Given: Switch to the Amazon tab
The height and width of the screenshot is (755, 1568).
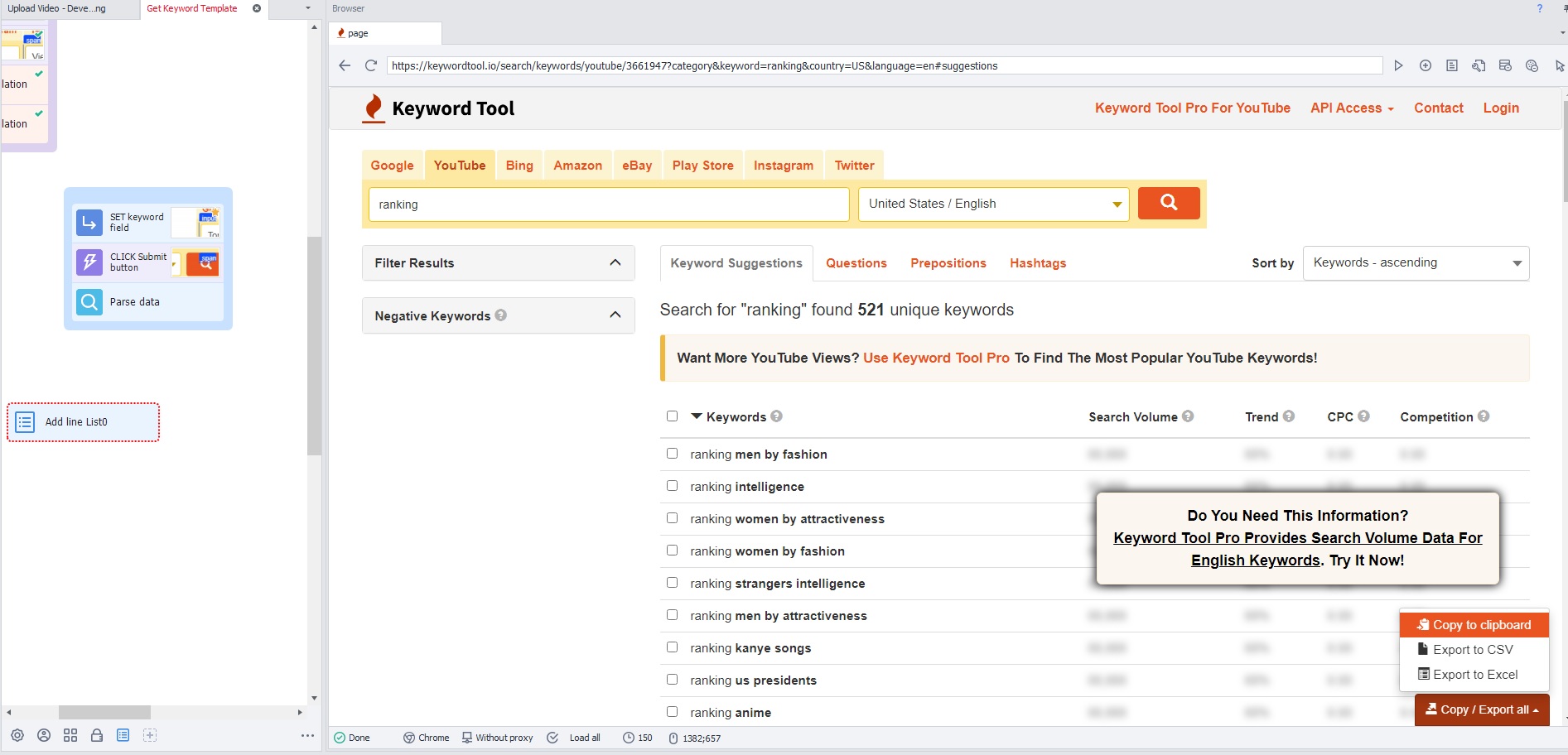Looking at the screenshot, I should [x=578, y=165].
